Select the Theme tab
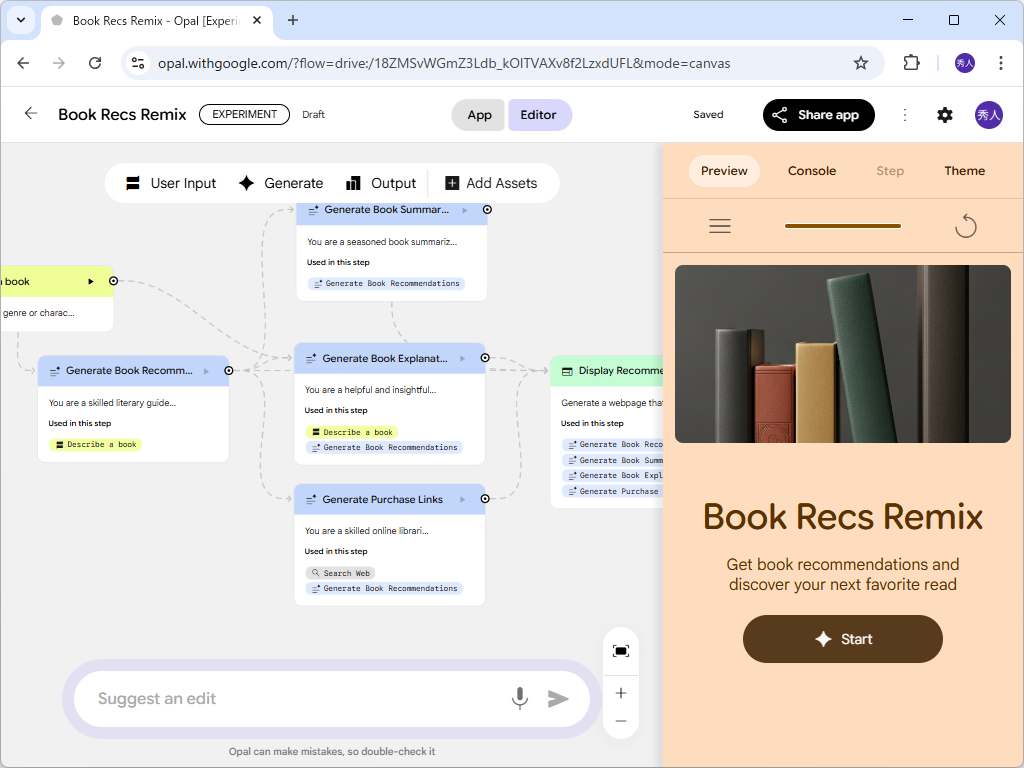The image size is (1024, 768). click(x=964, y=171)
